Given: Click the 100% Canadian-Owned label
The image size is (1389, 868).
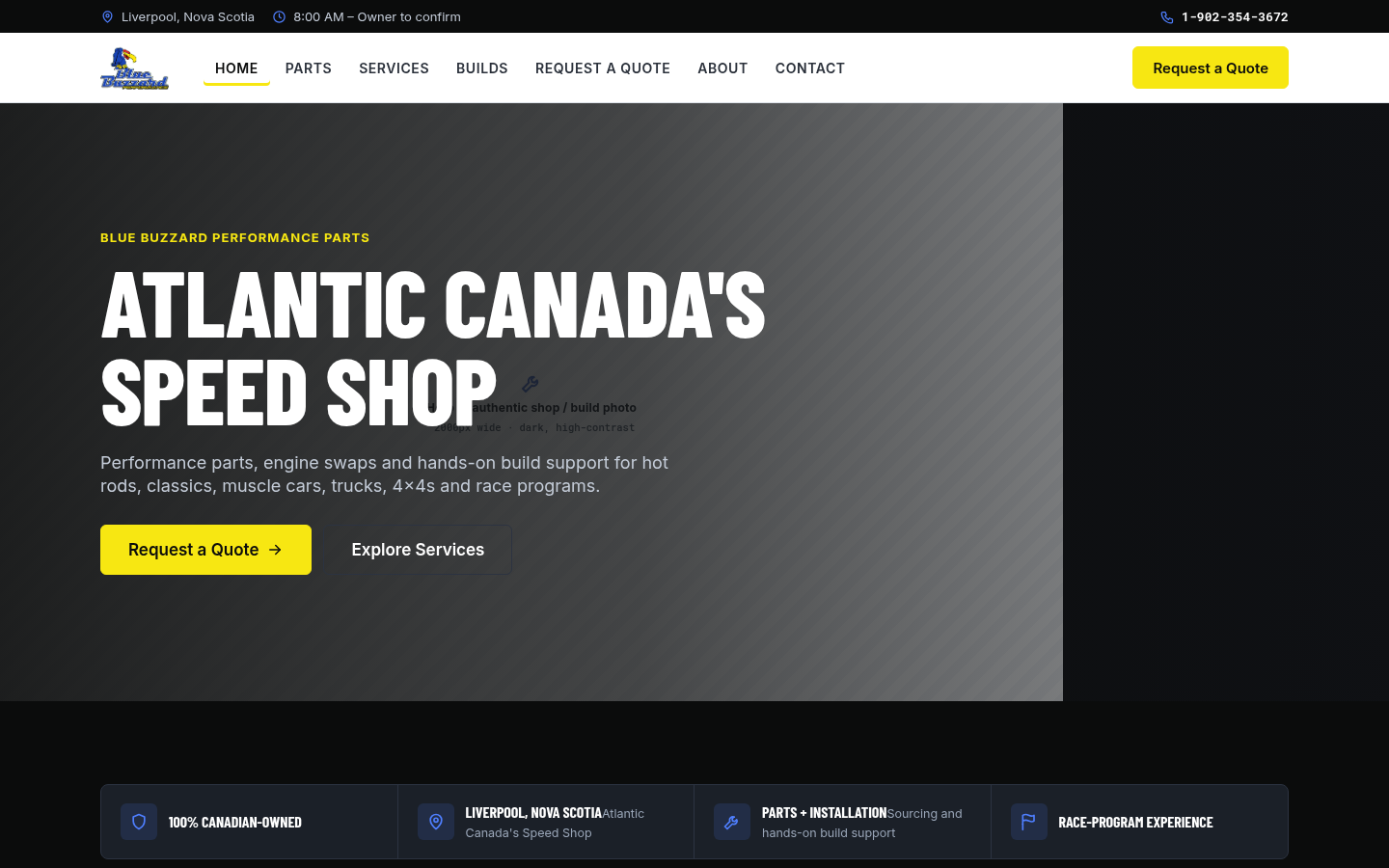Looking at the screenshot, I should coord(235,822).
